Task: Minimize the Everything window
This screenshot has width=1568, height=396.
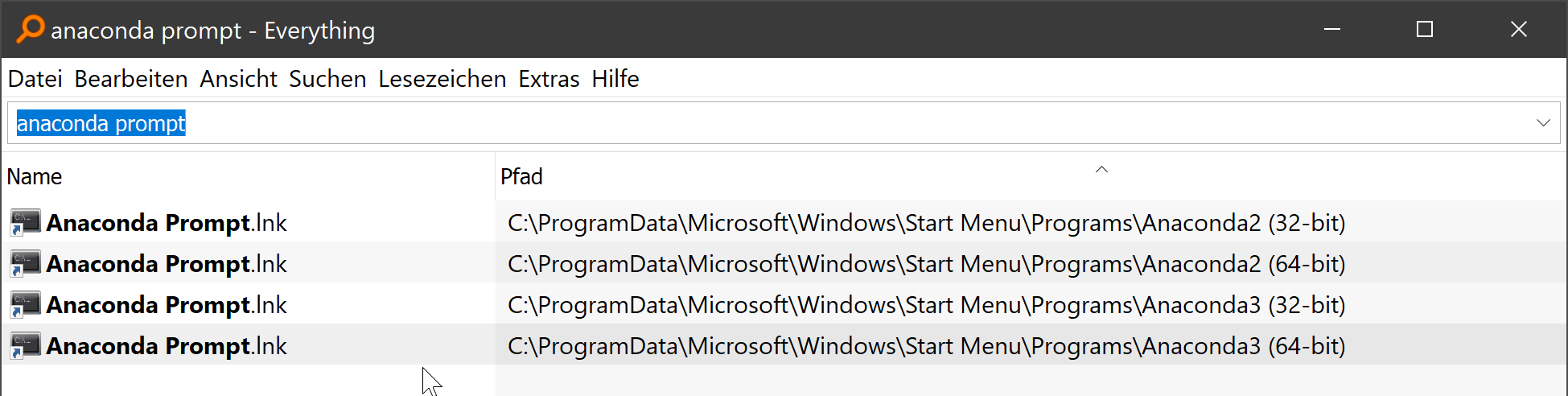Action: [x=1332, y=29]
